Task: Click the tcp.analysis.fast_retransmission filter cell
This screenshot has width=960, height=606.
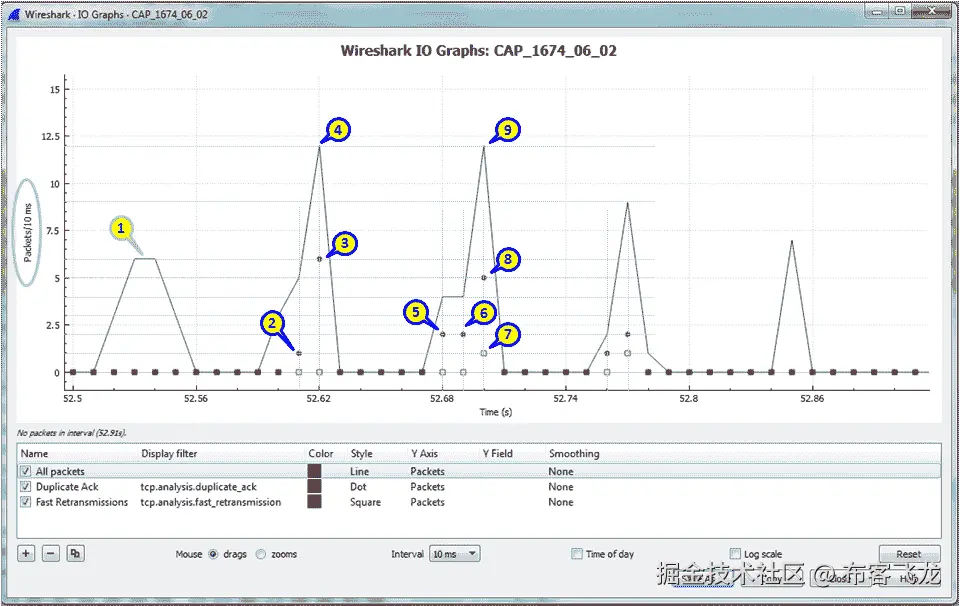Action: (211, 502)
